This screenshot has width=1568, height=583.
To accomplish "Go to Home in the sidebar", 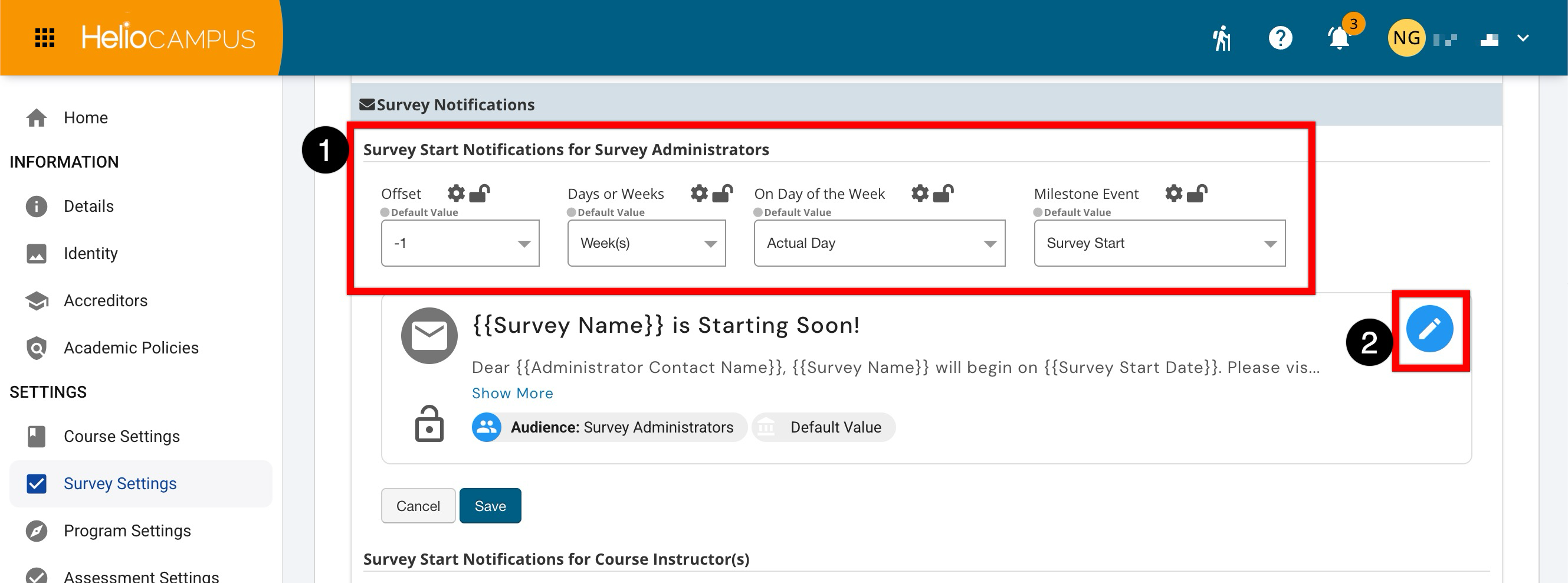I will pos(140,117).
